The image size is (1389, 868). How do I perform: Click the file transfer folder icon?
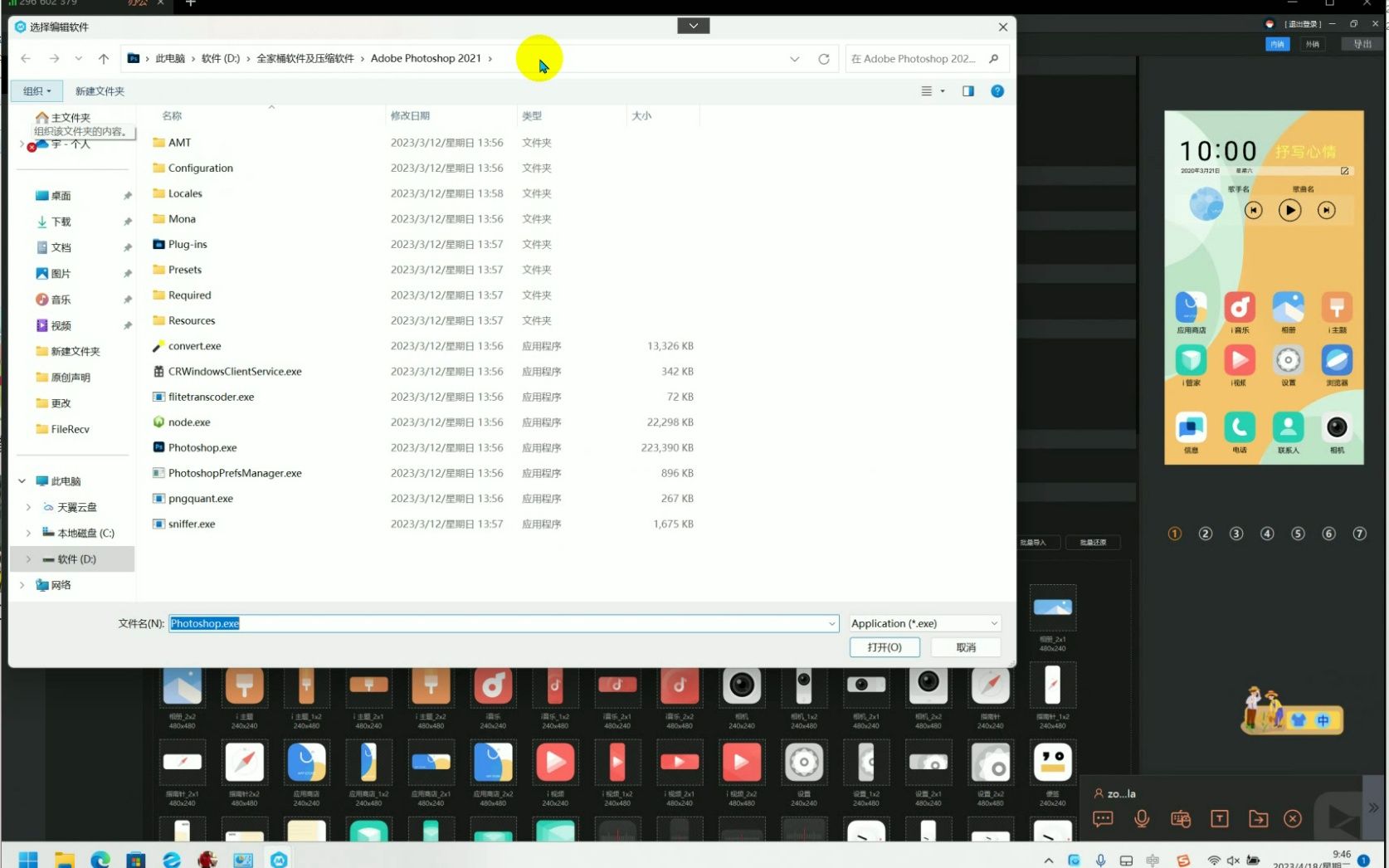(1259, 819)
